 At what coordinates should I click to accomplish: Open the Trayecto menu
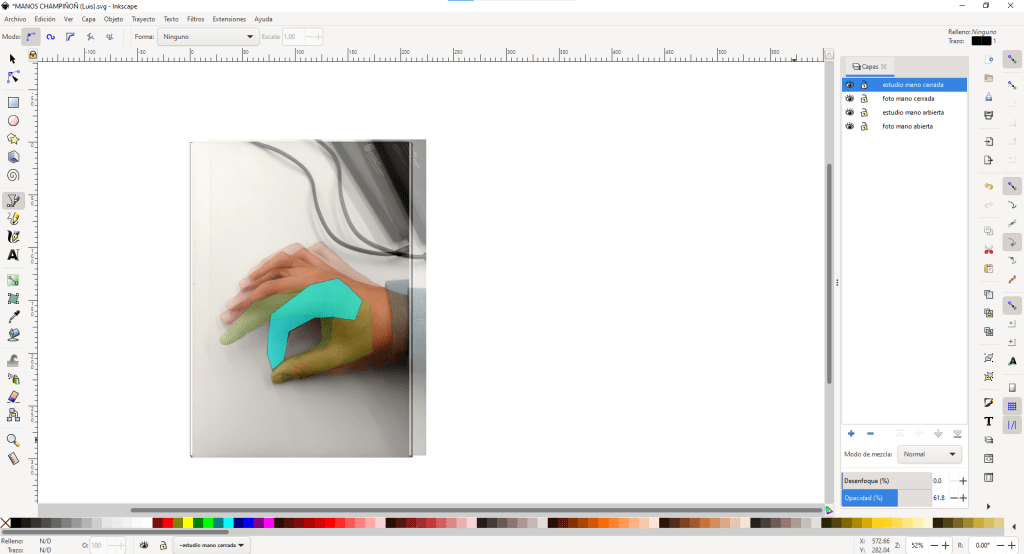[x=143, y=19]
